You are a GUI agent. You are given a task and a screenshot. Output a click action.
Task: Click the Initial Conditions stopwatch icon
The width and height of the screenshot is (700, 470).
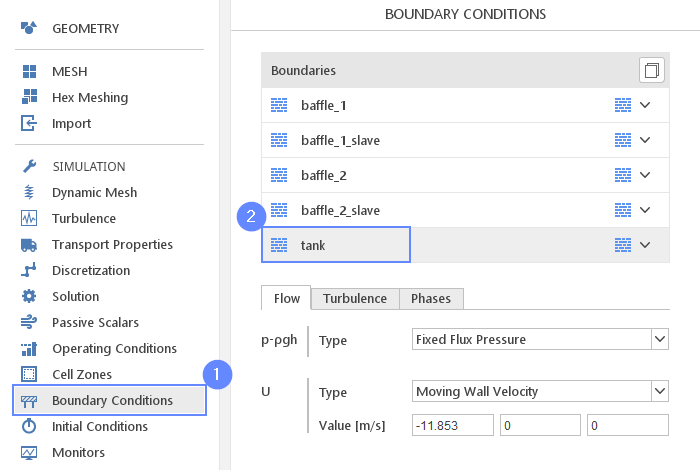29,426
